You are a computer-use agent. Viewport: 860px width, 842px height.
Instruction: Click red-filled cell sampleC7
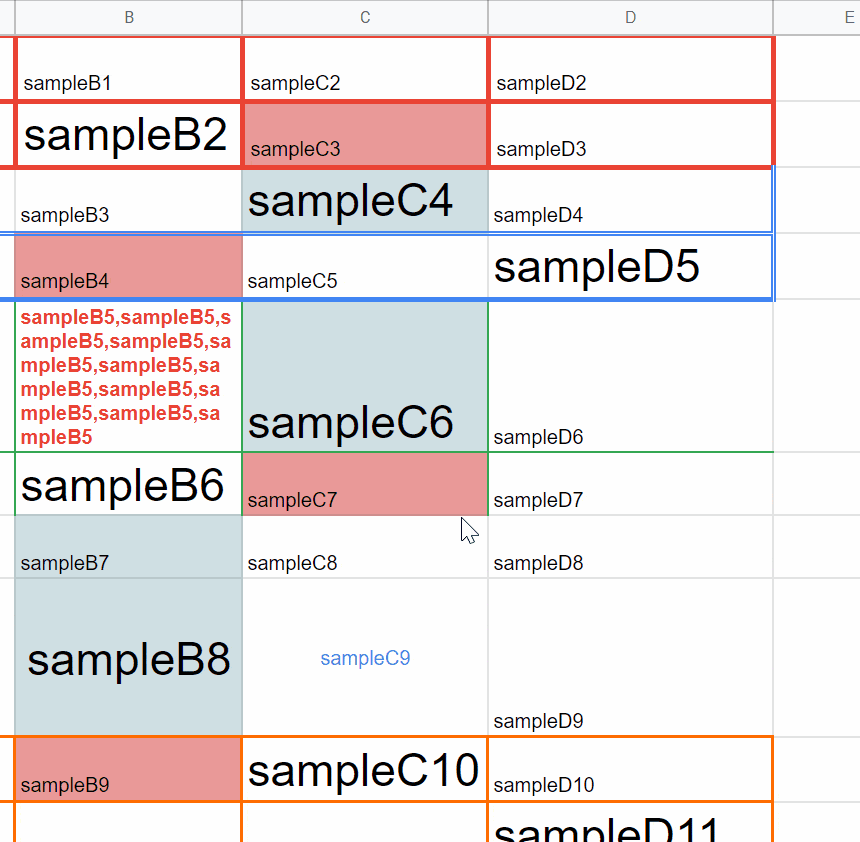pyautogui.click(x=365, y=484)
